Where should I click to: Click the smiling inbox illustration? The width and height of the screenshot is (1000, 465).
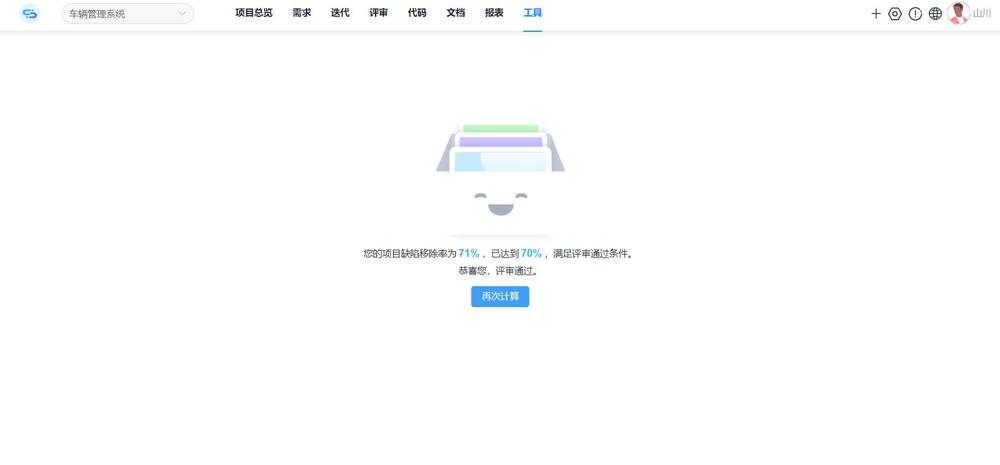500,170
